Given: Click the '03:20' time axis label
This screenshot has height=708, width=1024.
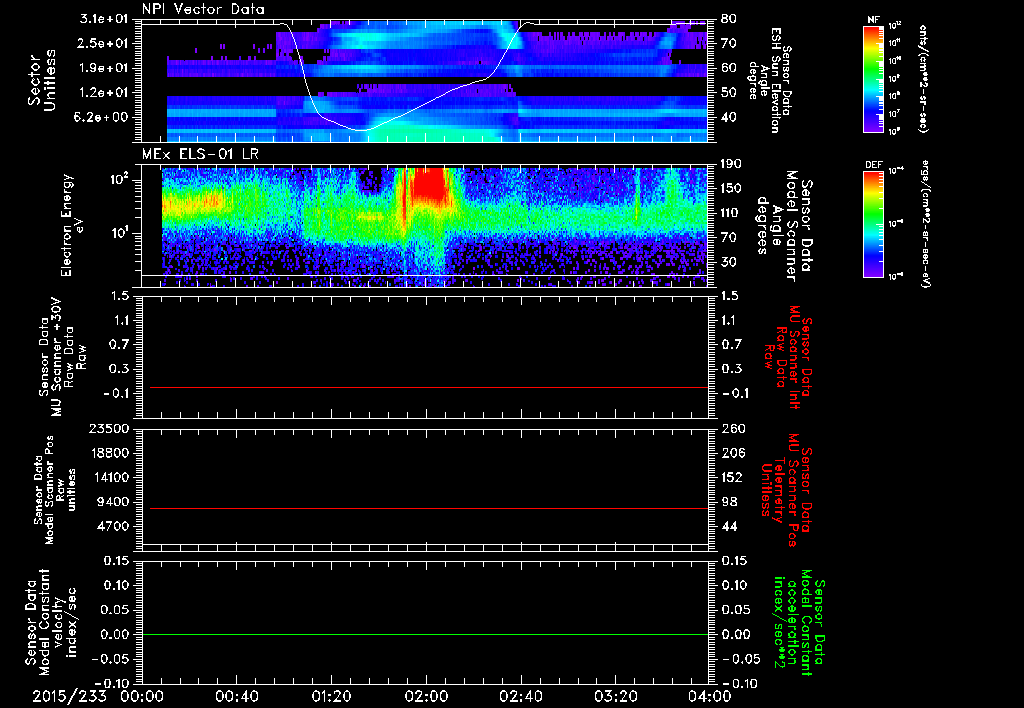Looking at the screenshot, I should tap(615, 696).
